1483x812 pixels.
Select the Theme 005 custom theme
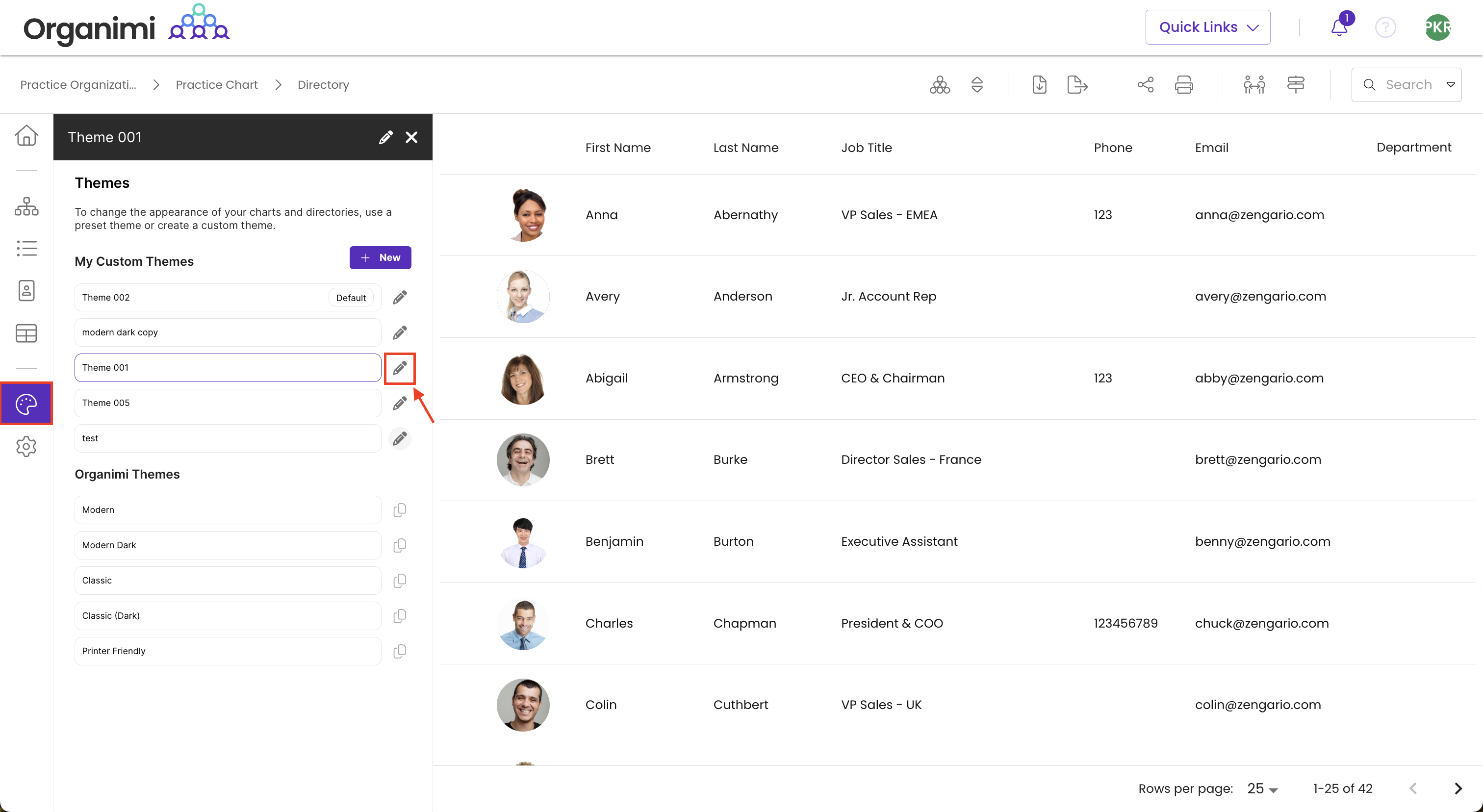click(x=228, y=404)
